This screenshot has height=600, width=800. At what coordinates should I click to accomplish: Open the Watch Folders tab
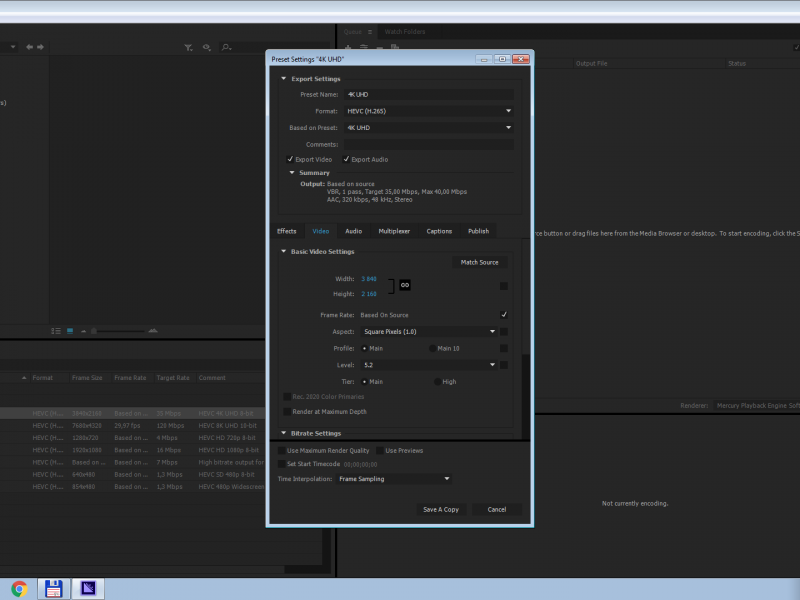(405, 32)
